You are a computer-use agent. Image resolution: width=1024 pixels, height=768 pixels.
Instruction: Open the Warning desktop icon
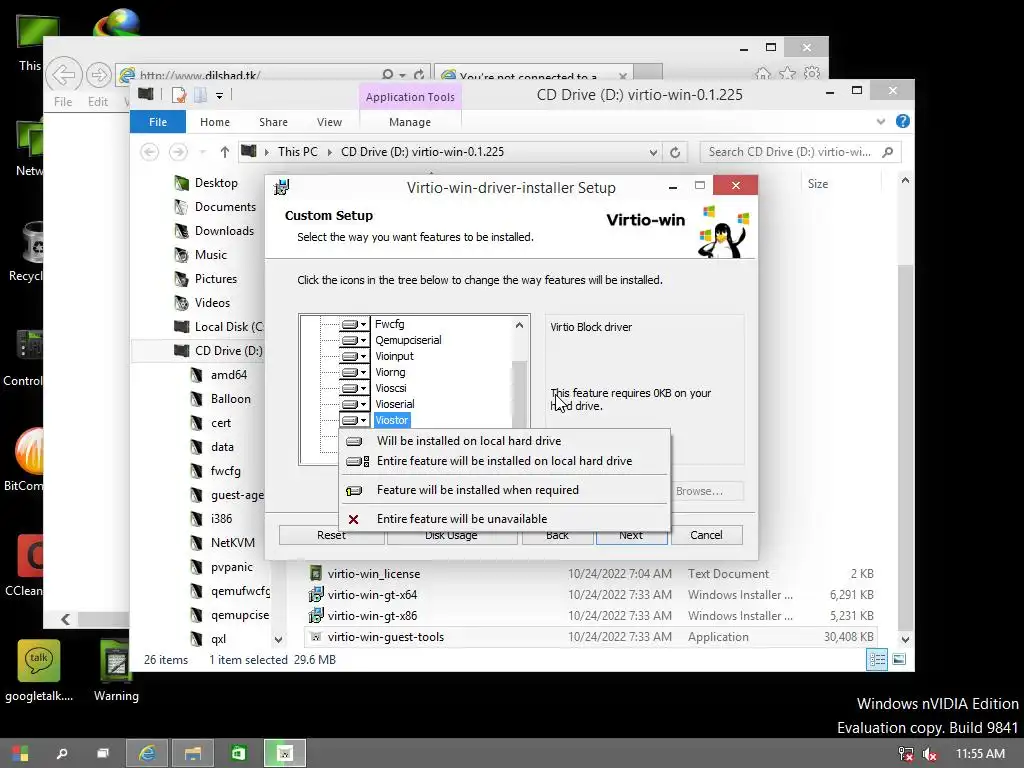click(x=116, y=671)
